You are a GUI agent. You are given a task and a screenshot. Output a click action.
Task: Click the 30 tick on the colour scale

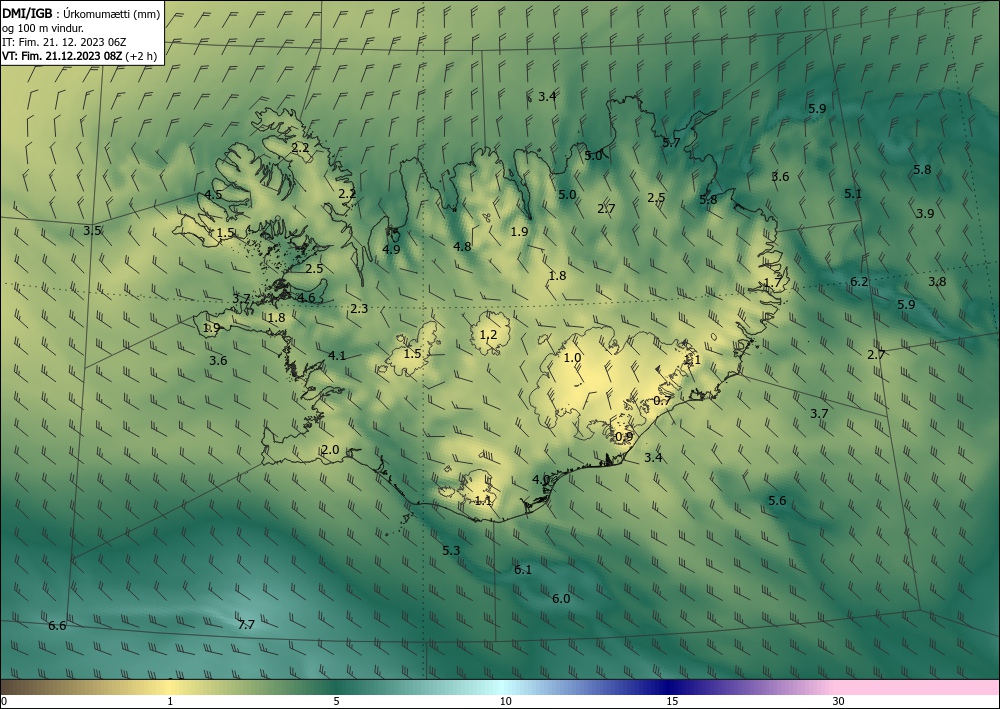point(838,701)
